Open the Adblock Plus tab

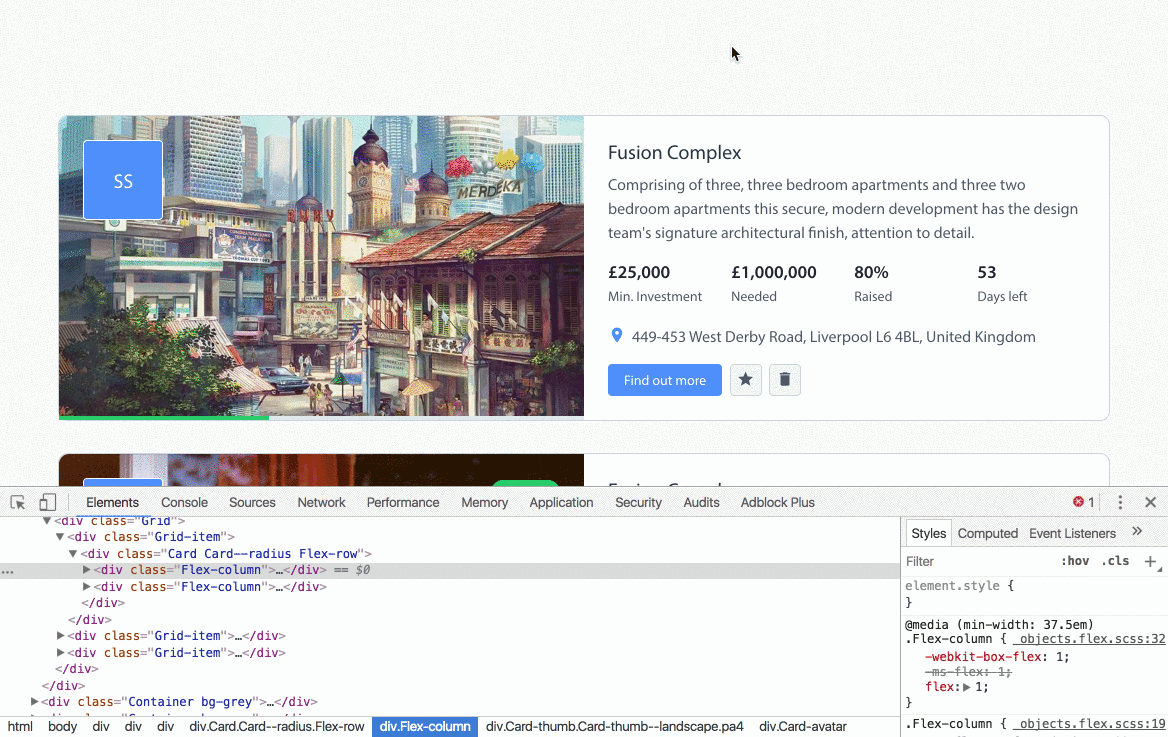point(778,502)
